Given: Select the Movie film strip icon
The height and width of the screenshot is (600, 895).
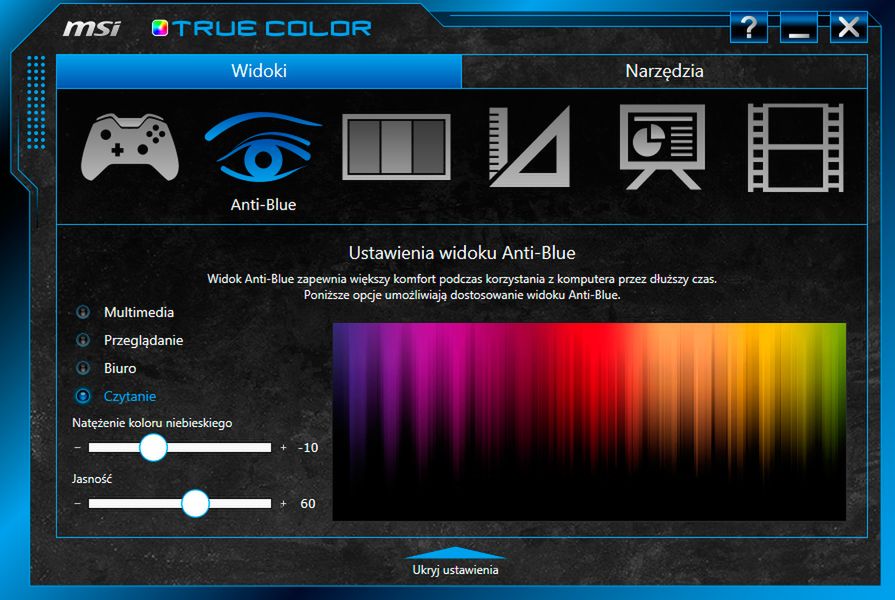Looking at the screenshot, I should (796, 147).
